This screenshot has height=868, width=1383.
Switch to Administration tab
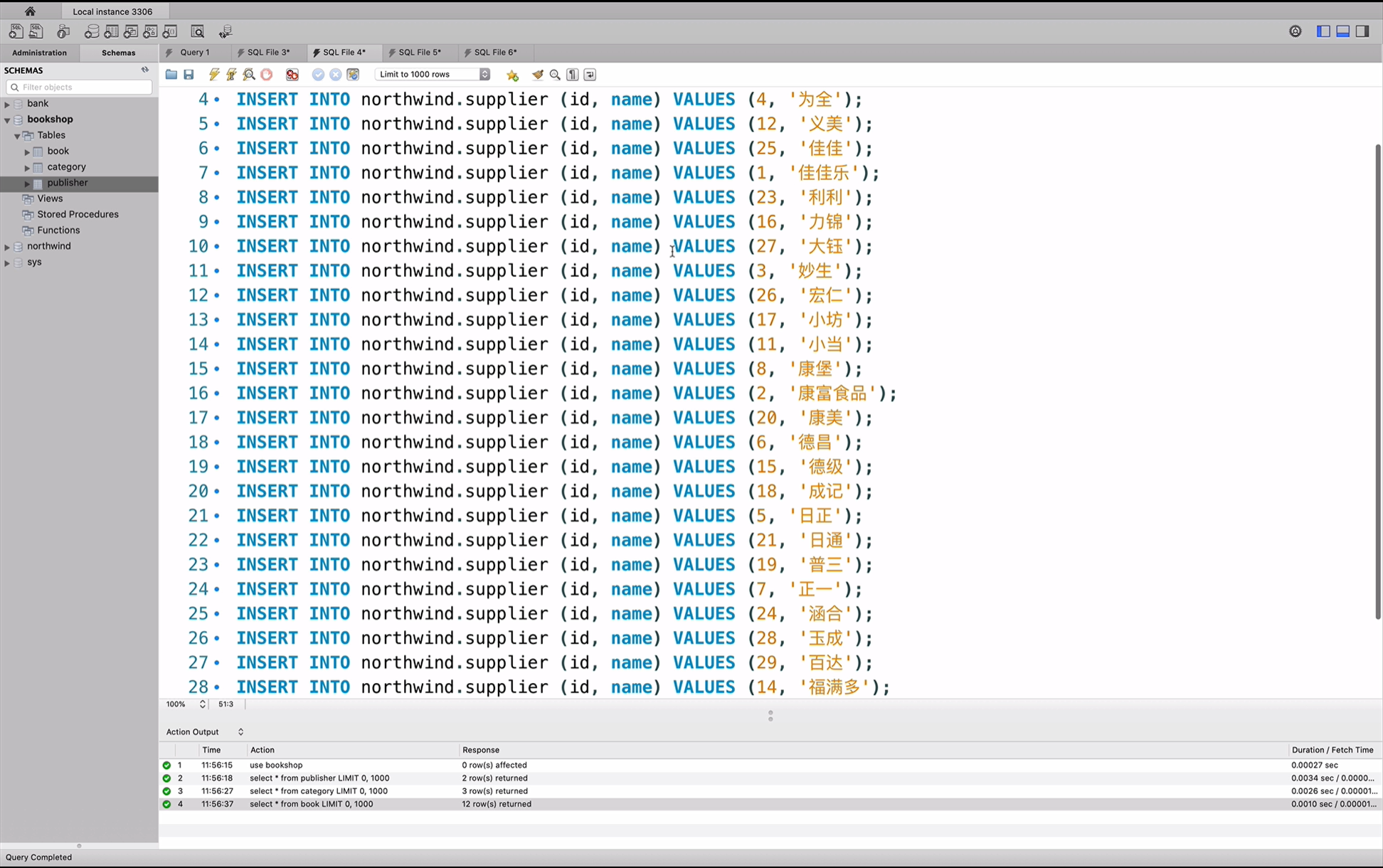[39, 53]
